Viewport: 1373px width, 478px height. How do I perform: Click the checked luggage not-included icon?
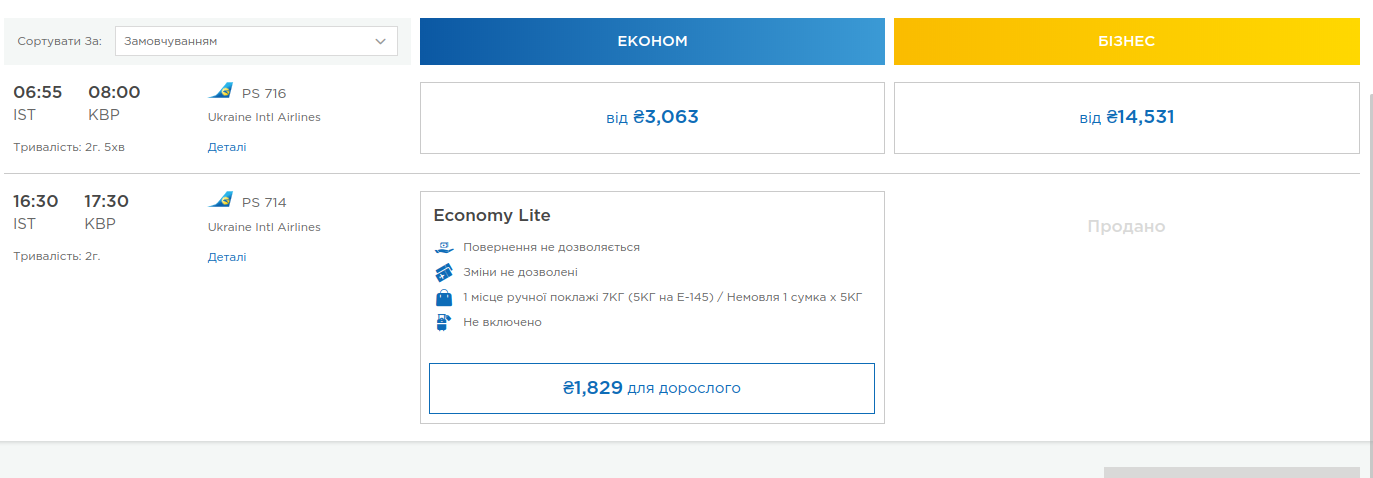[x=445, y=322]
